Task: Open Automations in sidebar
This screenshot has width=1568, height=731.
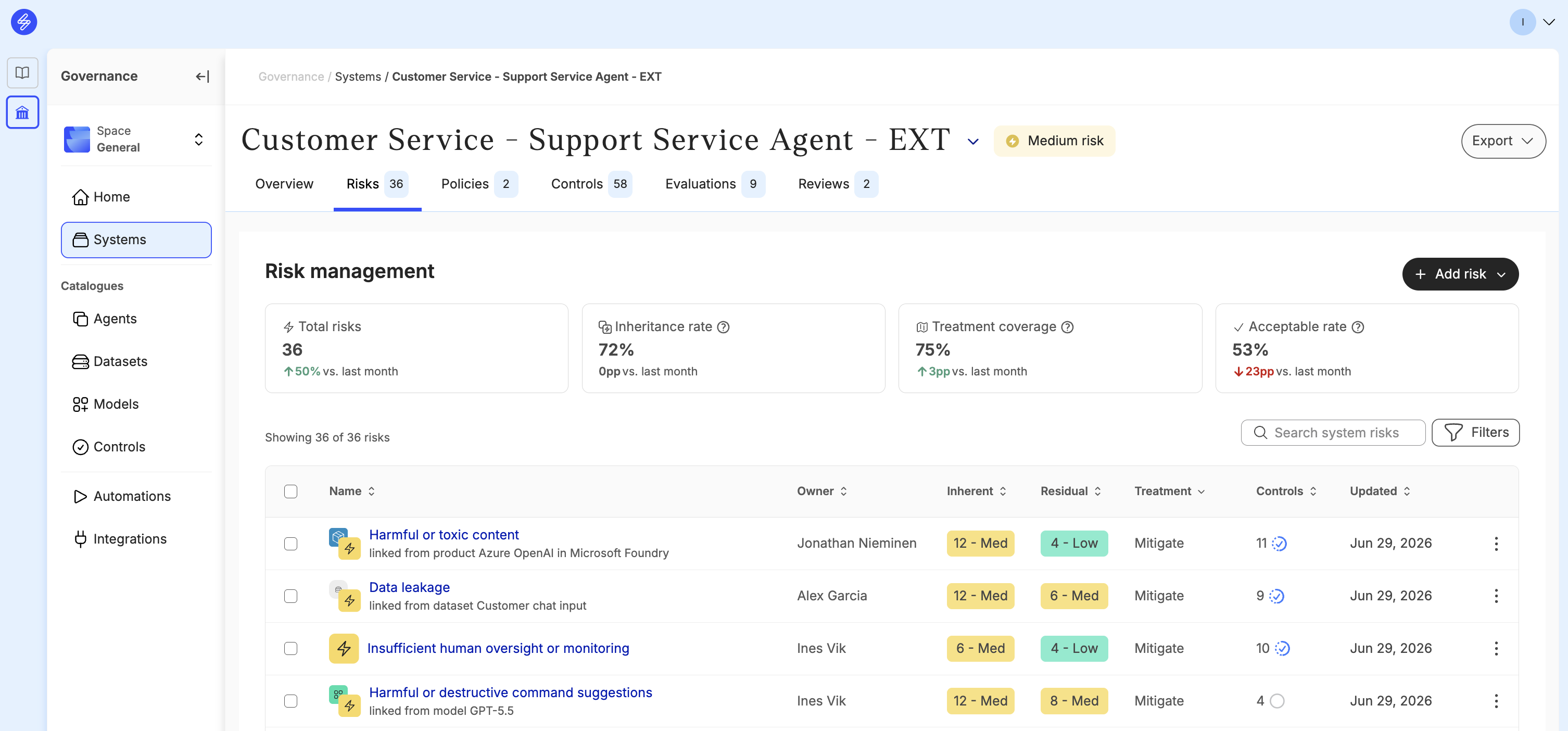Action: 136,496
